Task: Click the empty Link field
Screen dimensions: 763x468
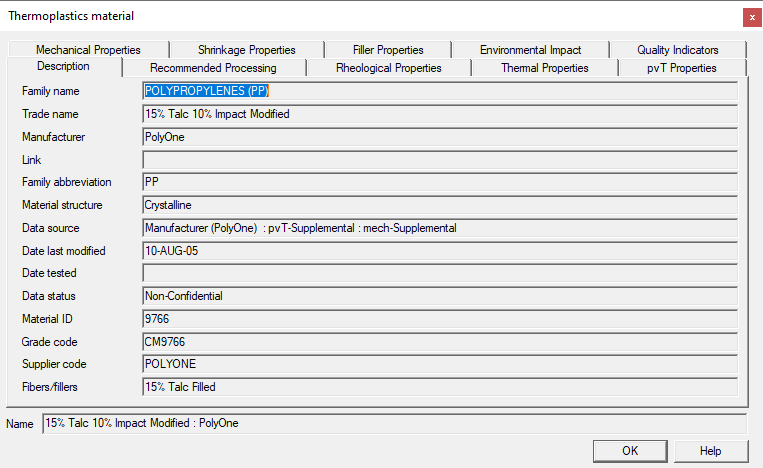Action: coord(440,160)
